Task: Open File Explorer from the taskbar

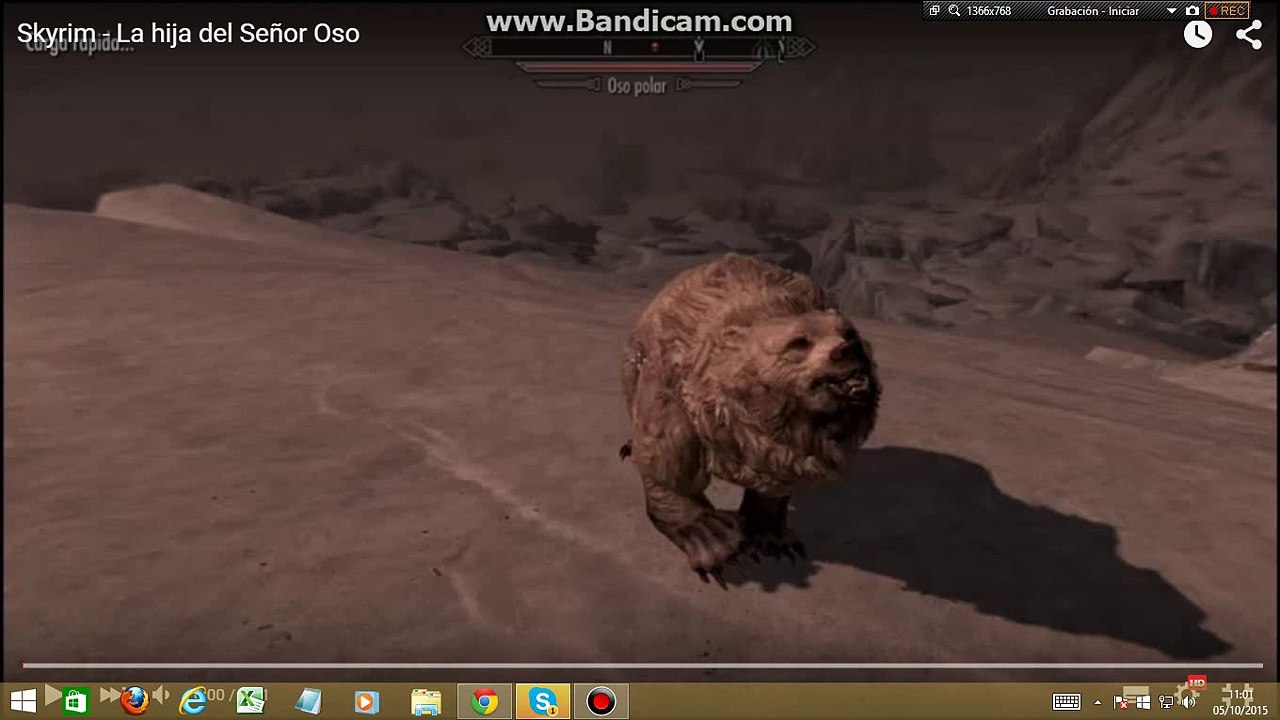Action: (426, 701)
